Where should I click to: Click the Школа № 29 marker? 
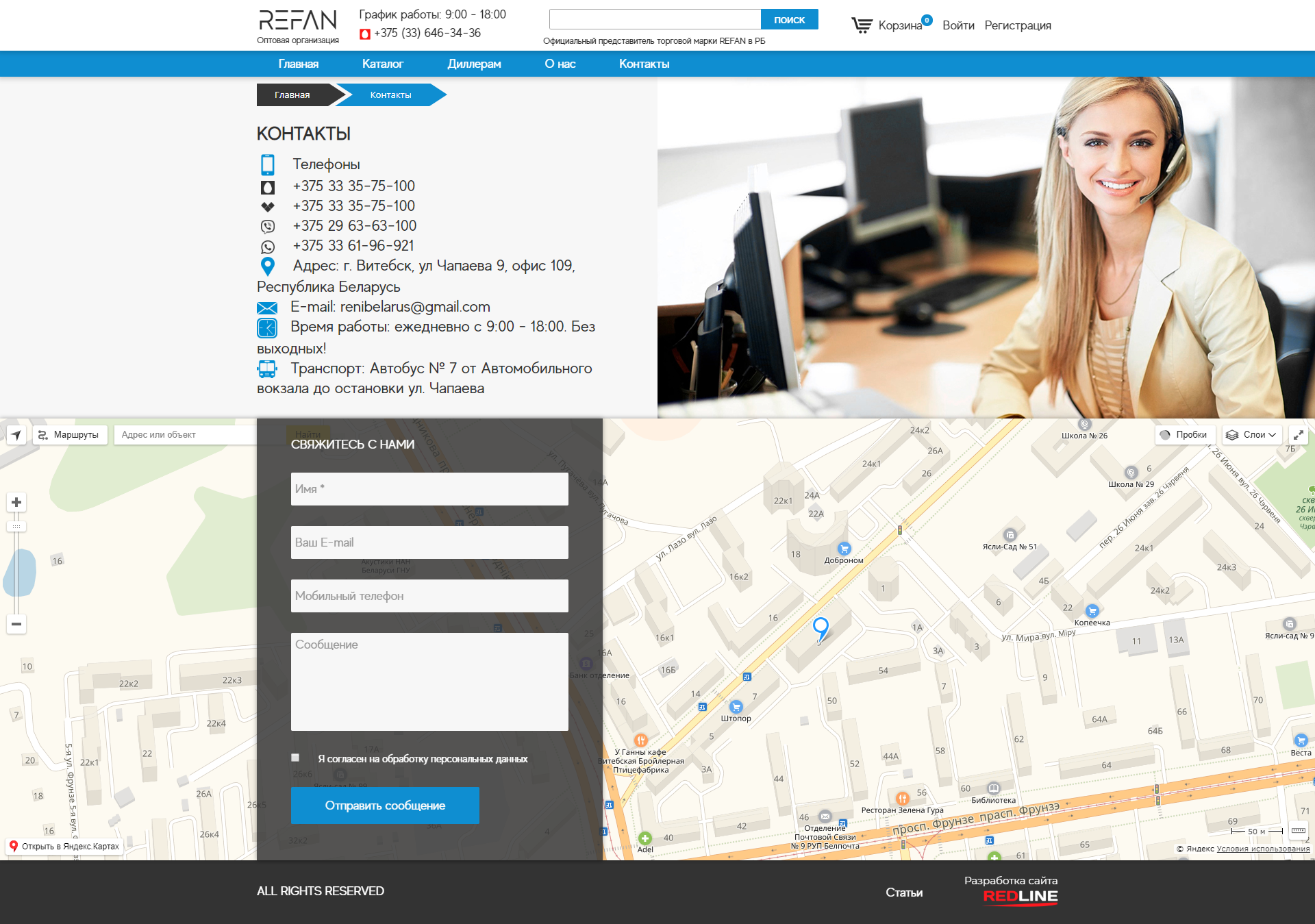tap(1131, 473)
